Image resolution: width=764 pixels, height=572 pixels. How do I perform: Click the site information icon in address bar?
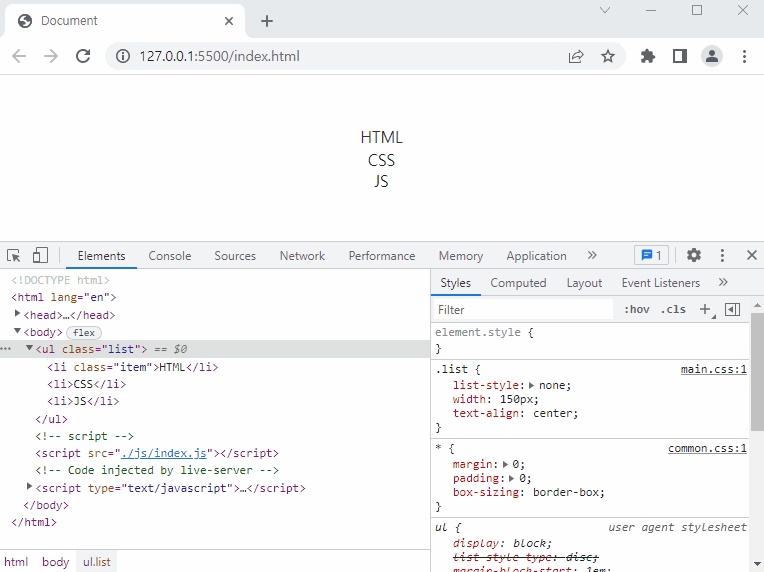click(x=123, y=57)
